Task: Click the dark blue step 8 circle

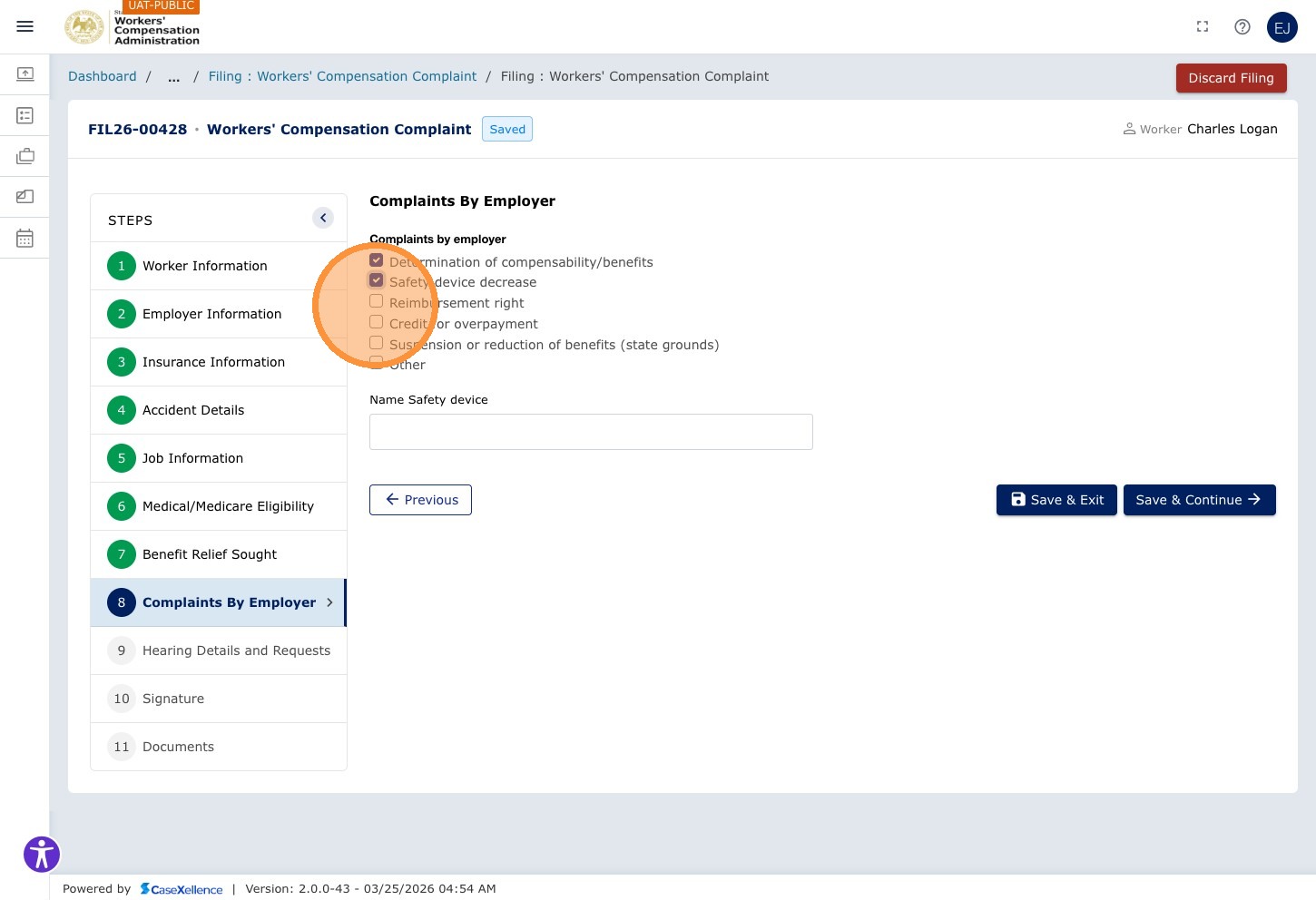Action: coord(122,602)
